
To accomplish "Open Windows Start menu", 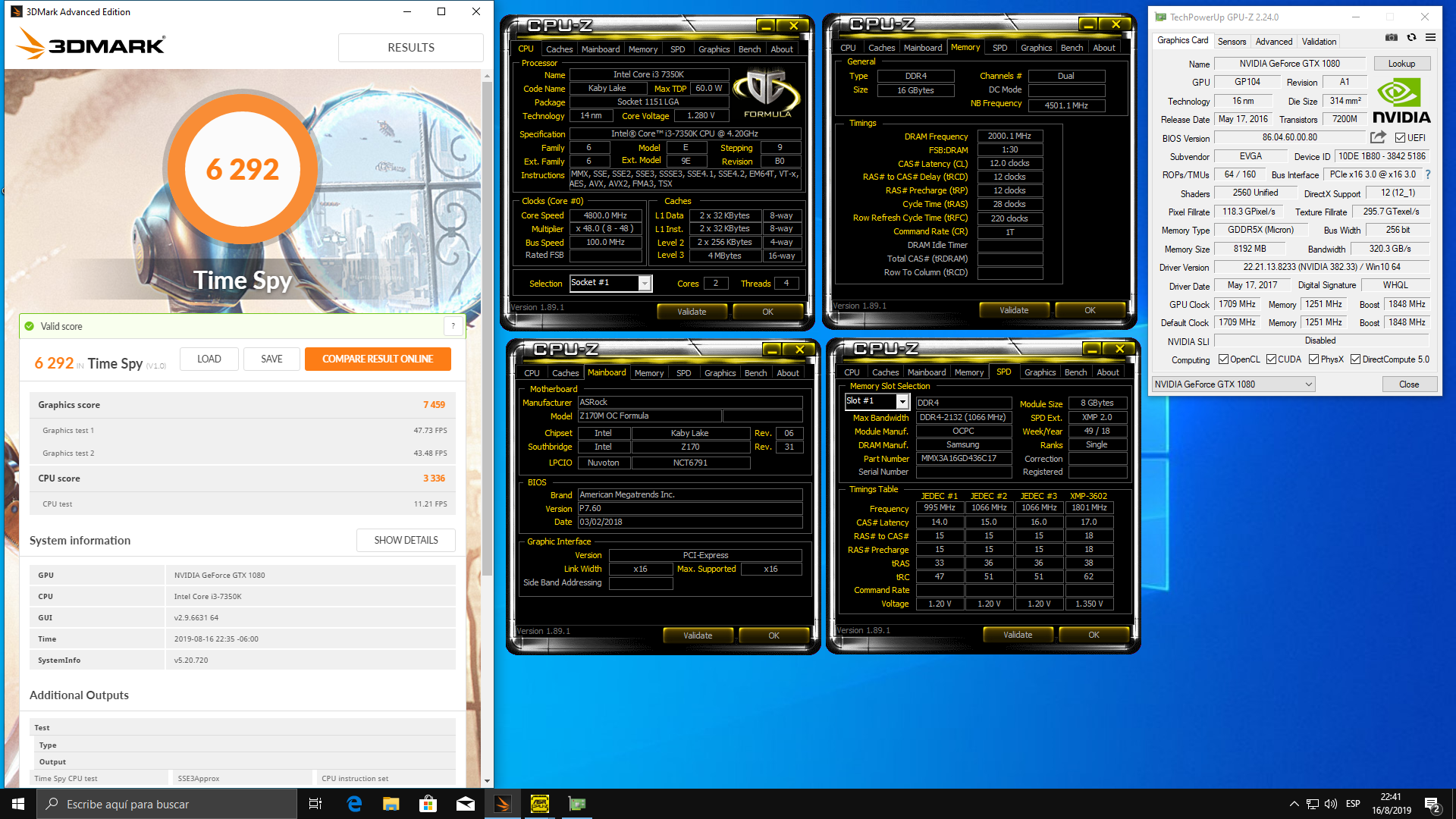I will [18, 804].
